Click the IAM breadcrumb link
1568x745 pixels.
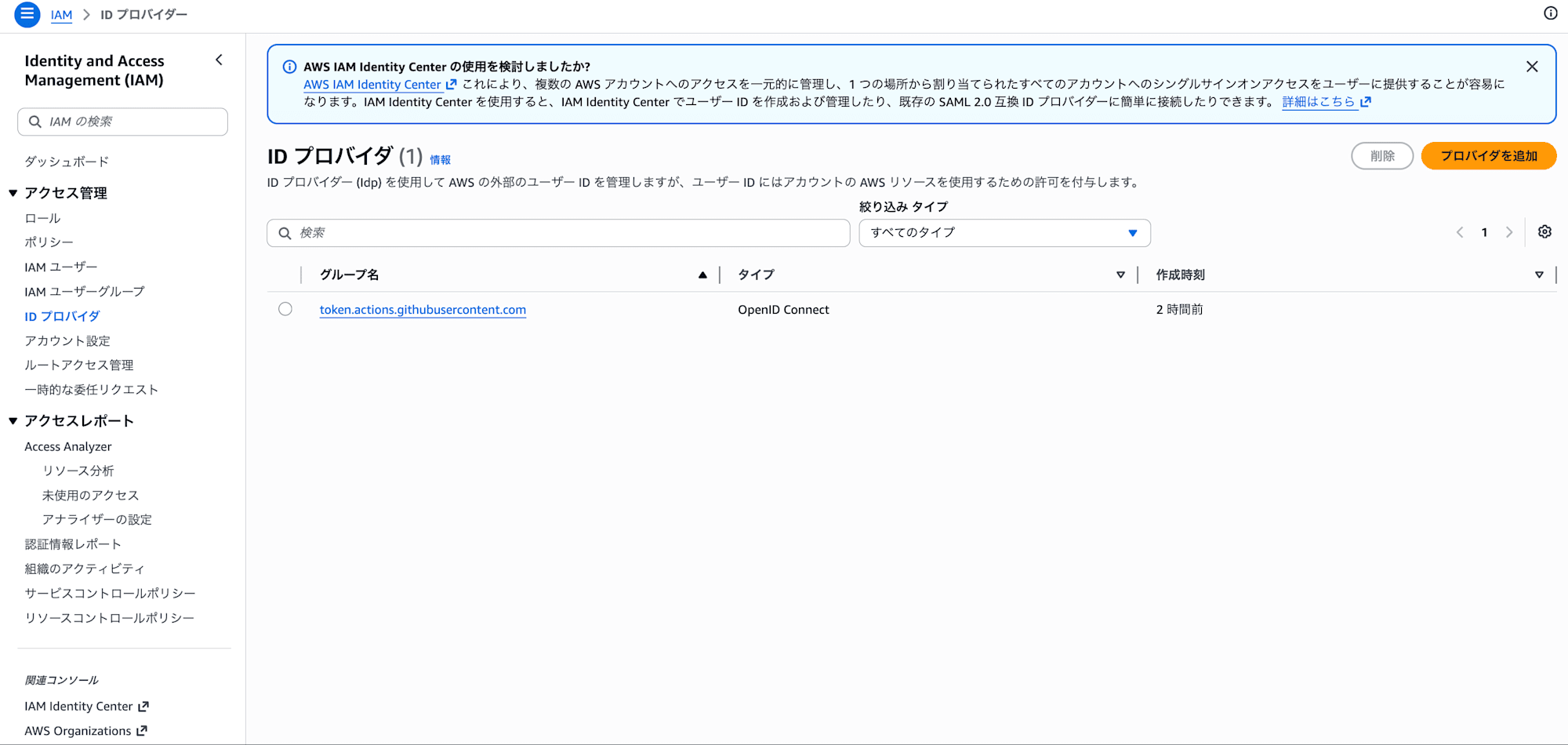click(x=61, y=15)
